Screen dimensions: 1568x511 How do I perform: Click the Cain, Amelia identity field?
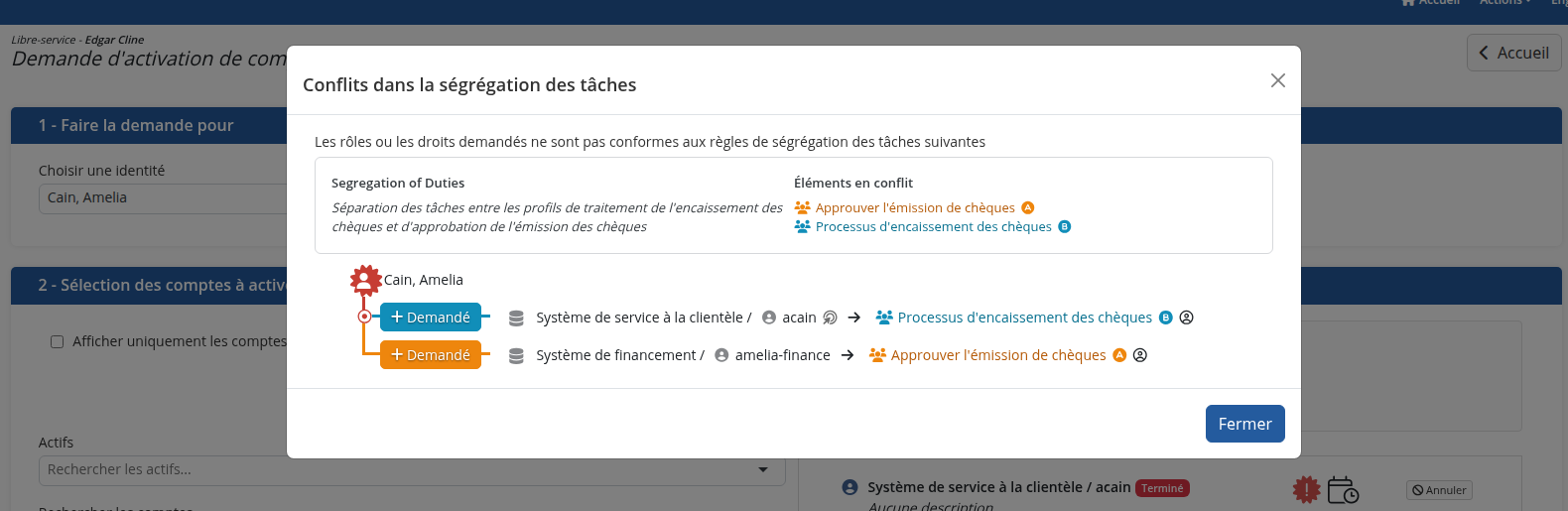164,197
